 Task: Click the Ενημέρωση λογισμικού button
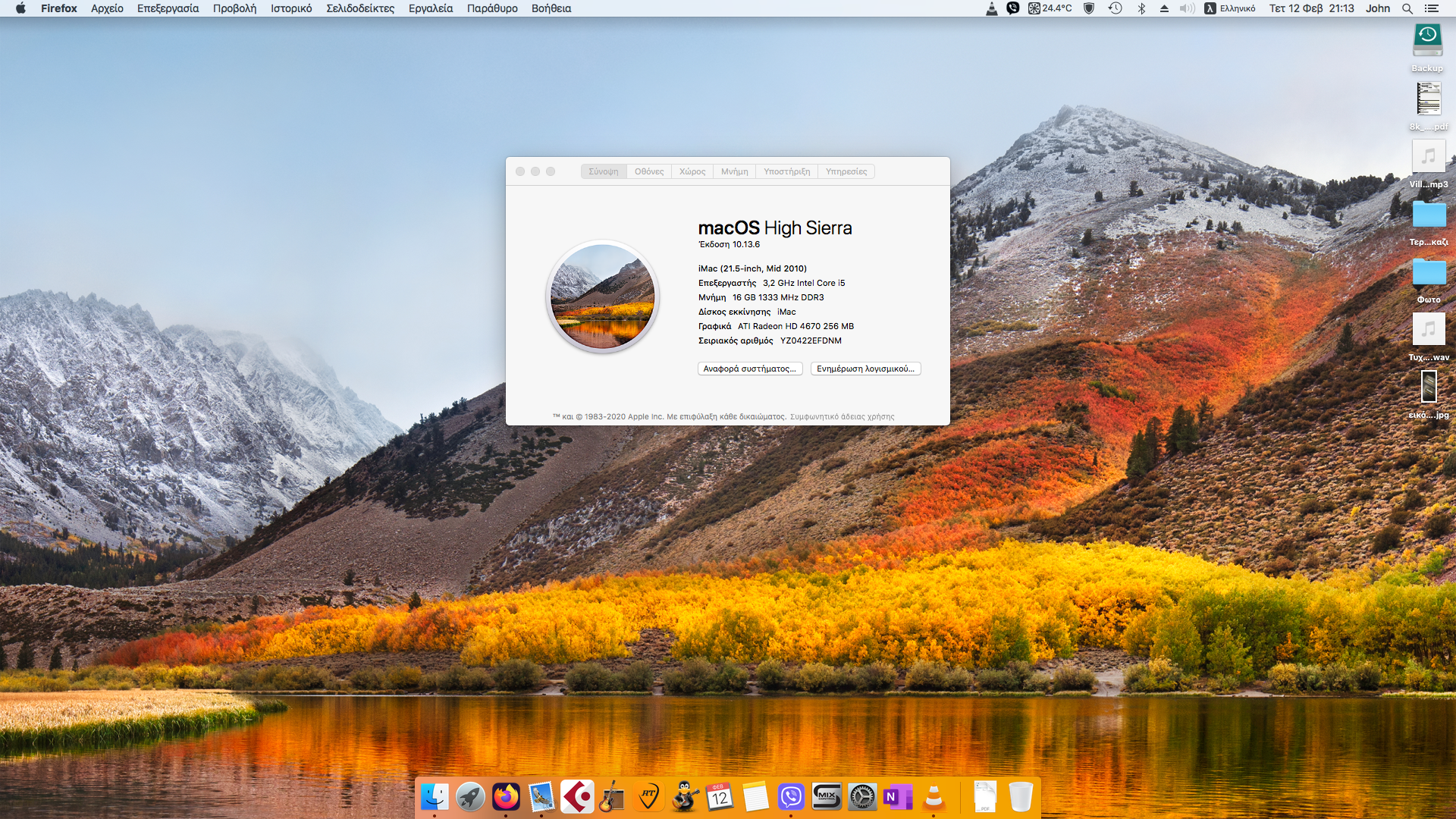click(865, 369)
